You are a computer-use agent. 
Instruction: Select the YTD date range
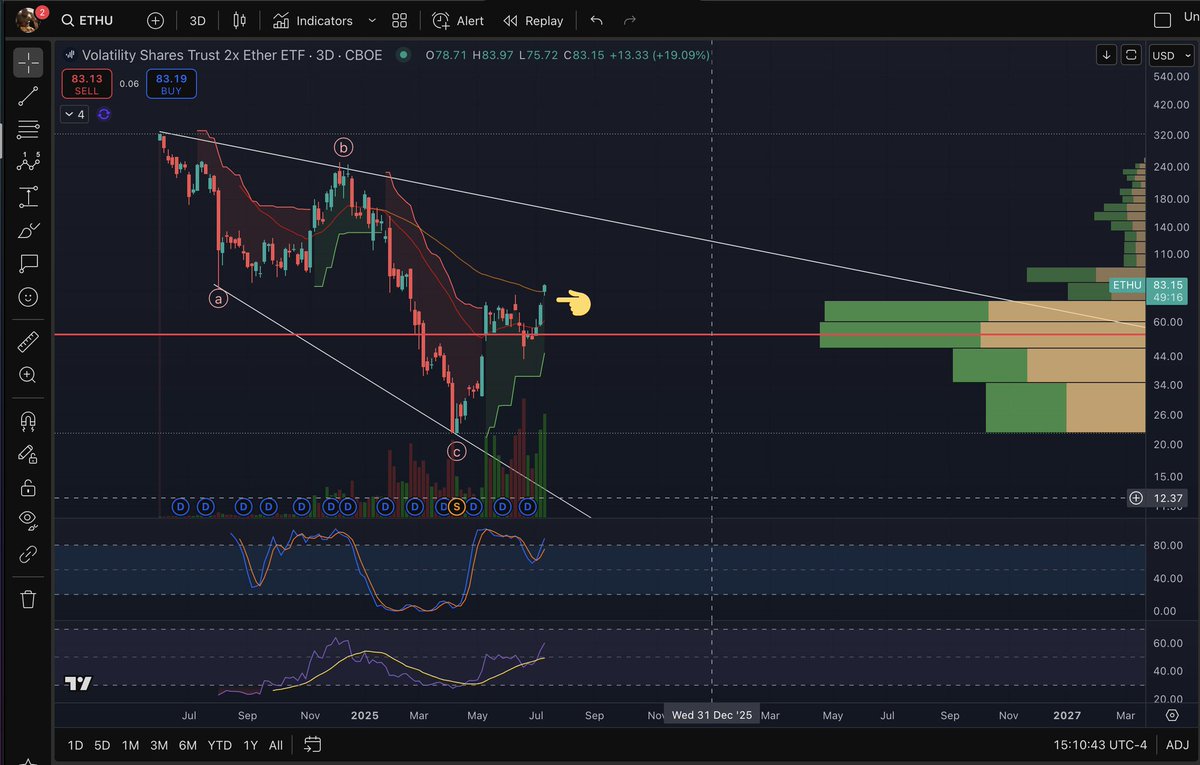(219, 745)
